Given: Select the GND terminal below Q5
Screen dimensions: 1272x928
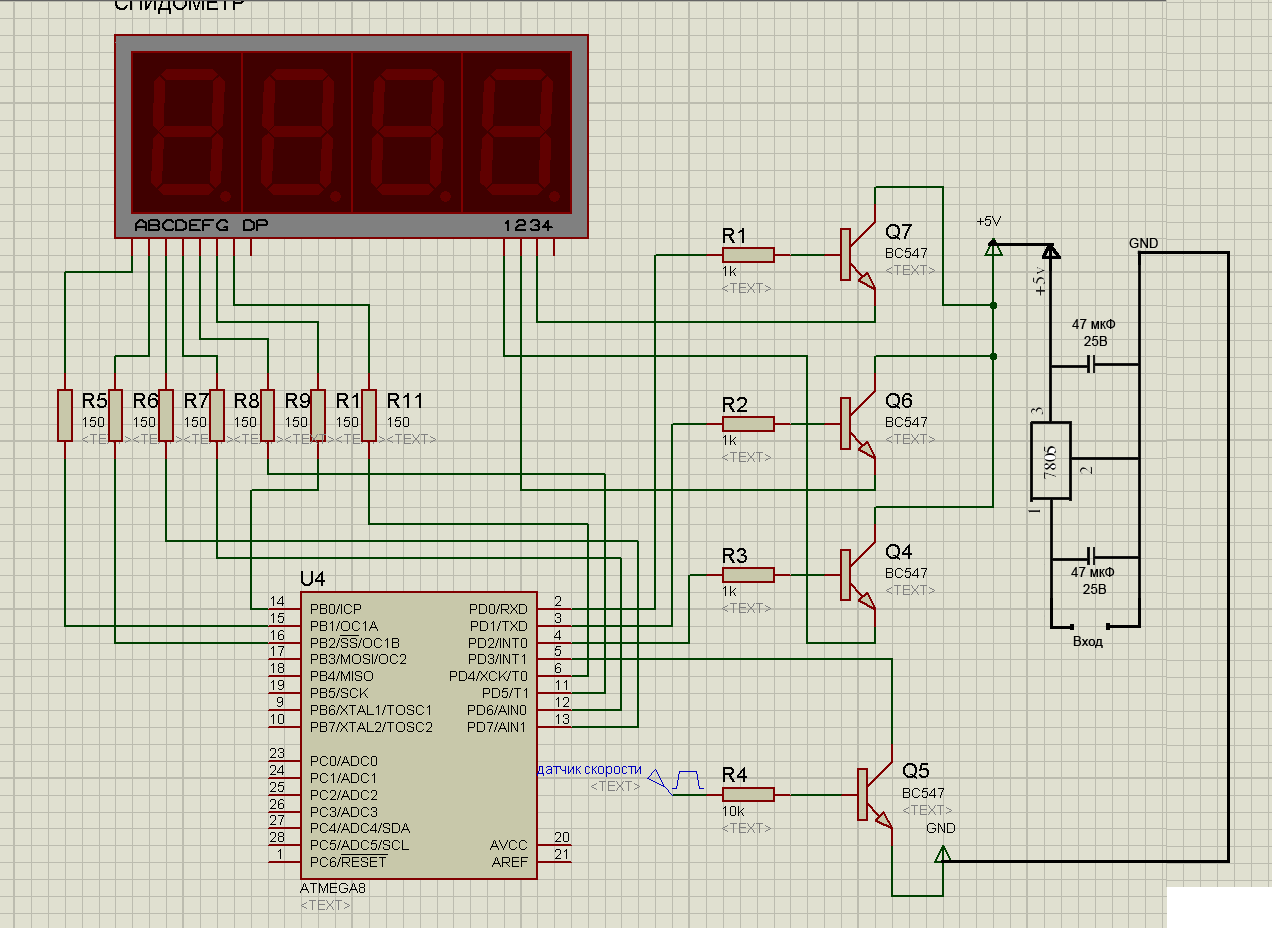Looking at the screenshot, I should [941, 853].
